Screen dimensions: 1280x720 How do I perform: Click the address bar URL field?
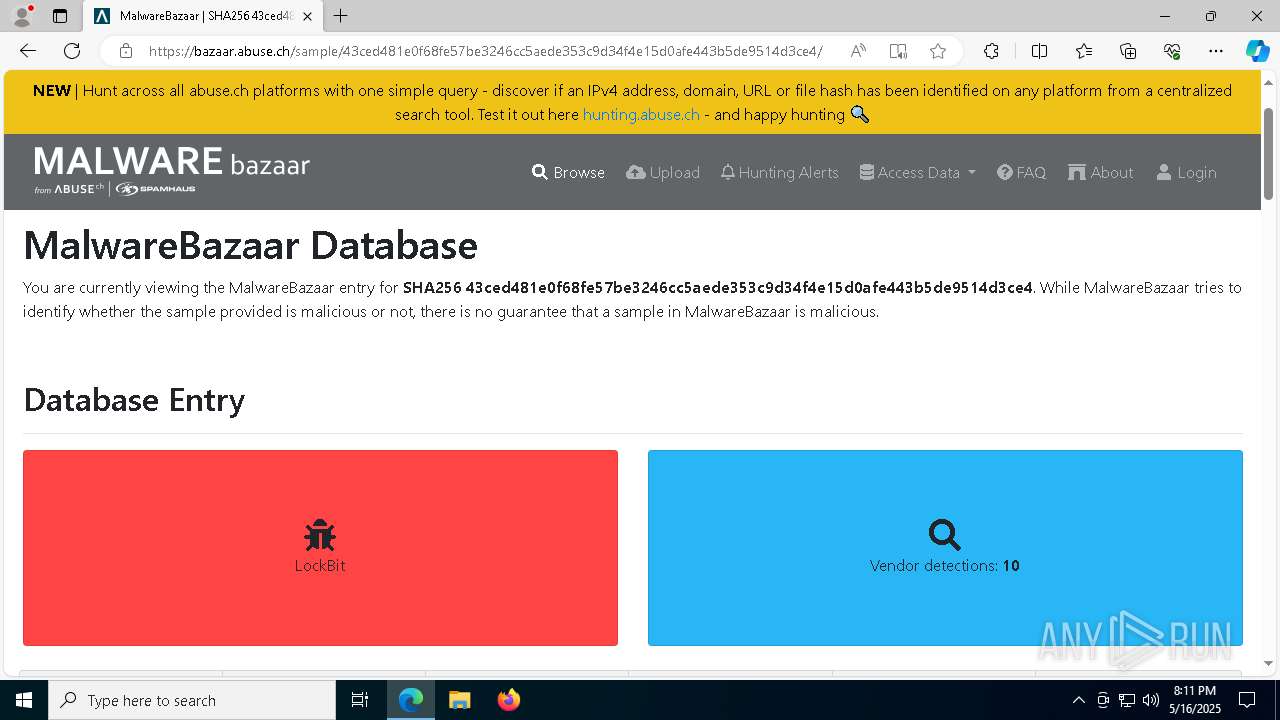pyautogui.click(x=485, y=51)
